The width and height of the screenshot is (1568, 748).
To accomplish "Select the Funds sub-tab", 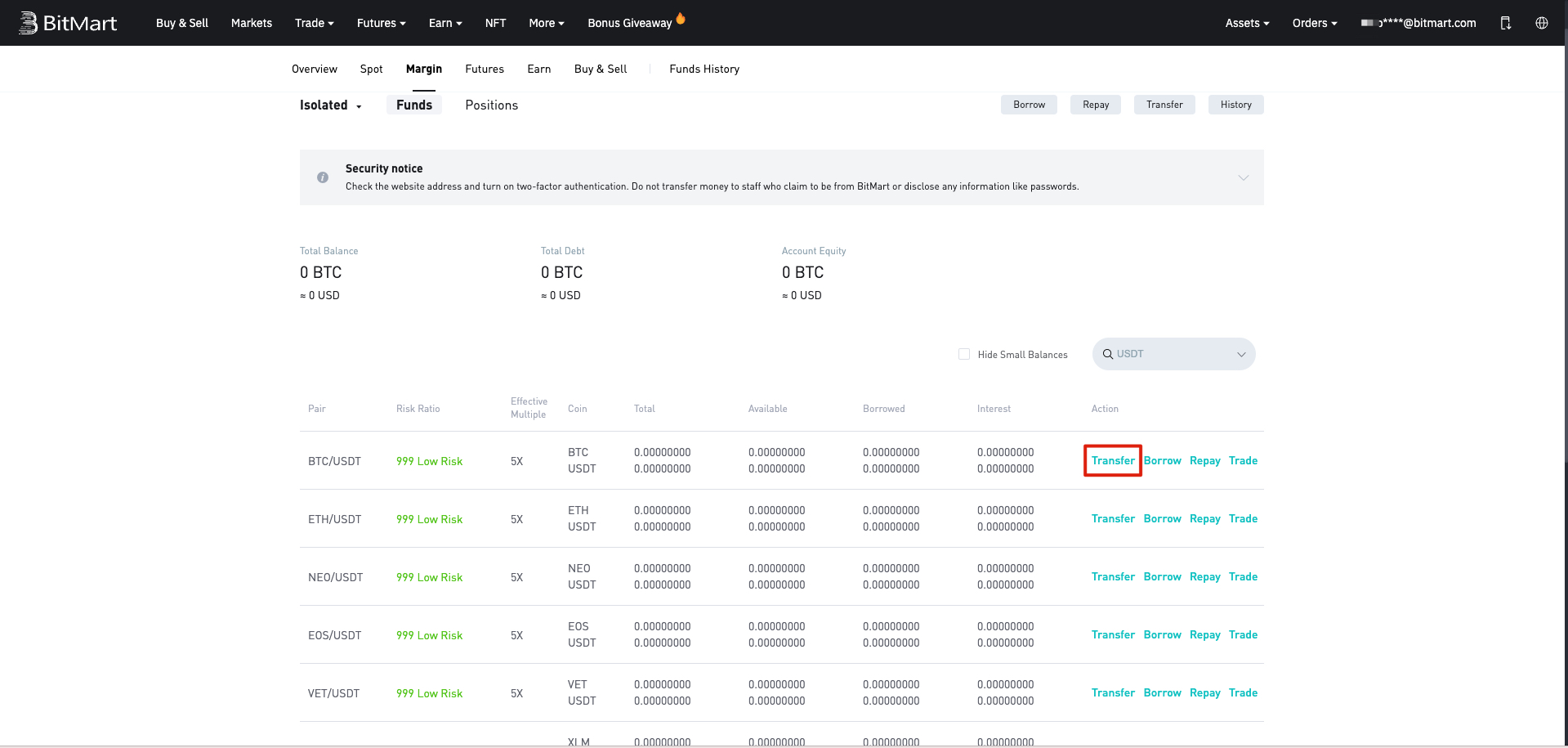I will pyautogui.click(x=414, y=105).
